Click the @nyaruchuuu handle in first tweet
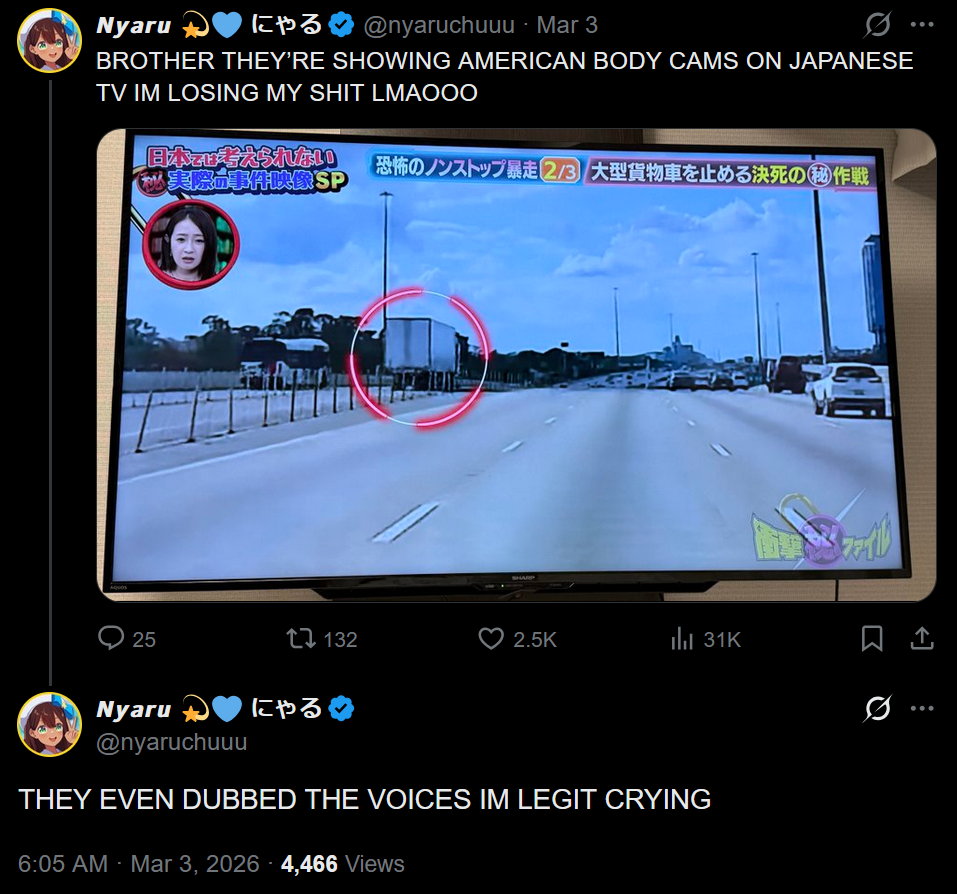The width and height of the screenshot is (957, 894). (439, 25)
